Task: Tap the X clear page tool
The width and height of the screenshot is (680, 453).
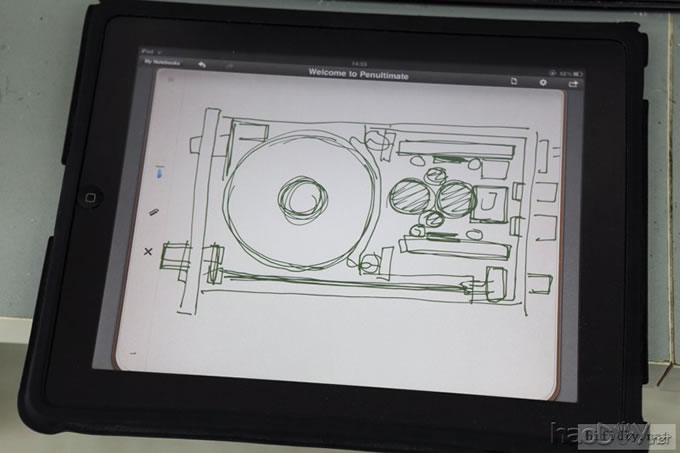Action: 149,251
